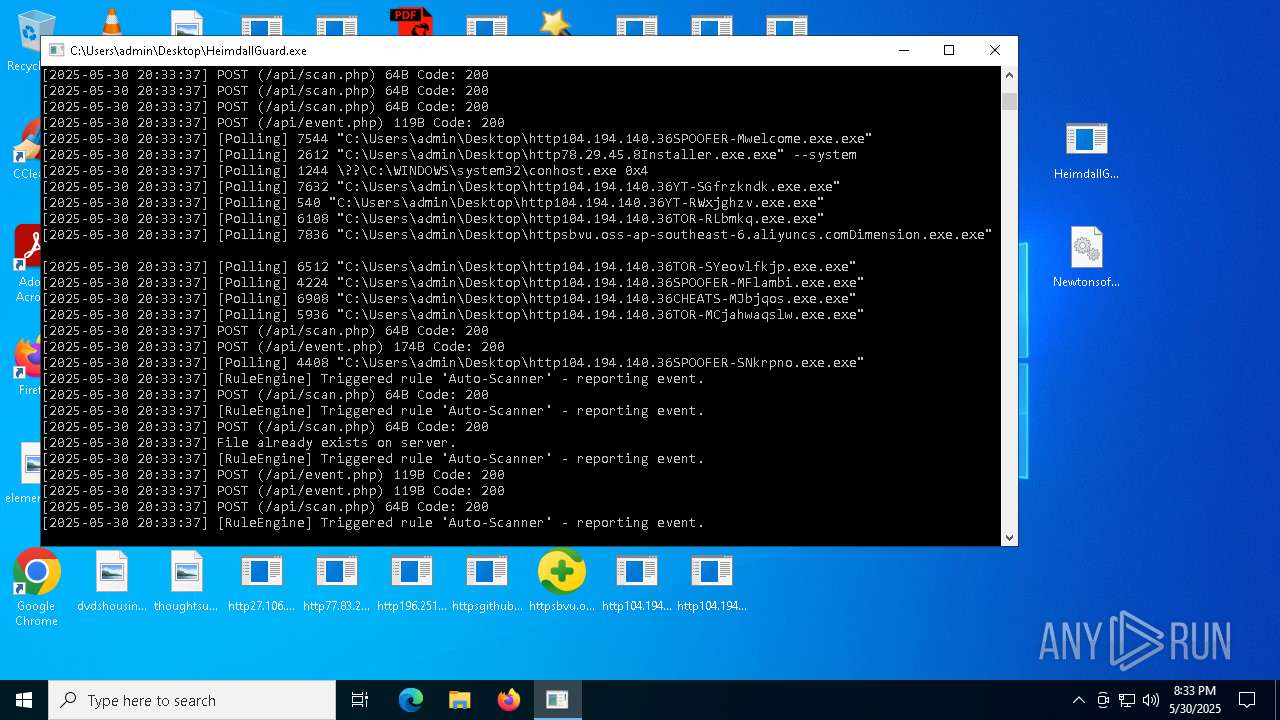
Task: Click the SPOOFER-Mwelcome.exe.exe polling line
Action: point(458,138)
